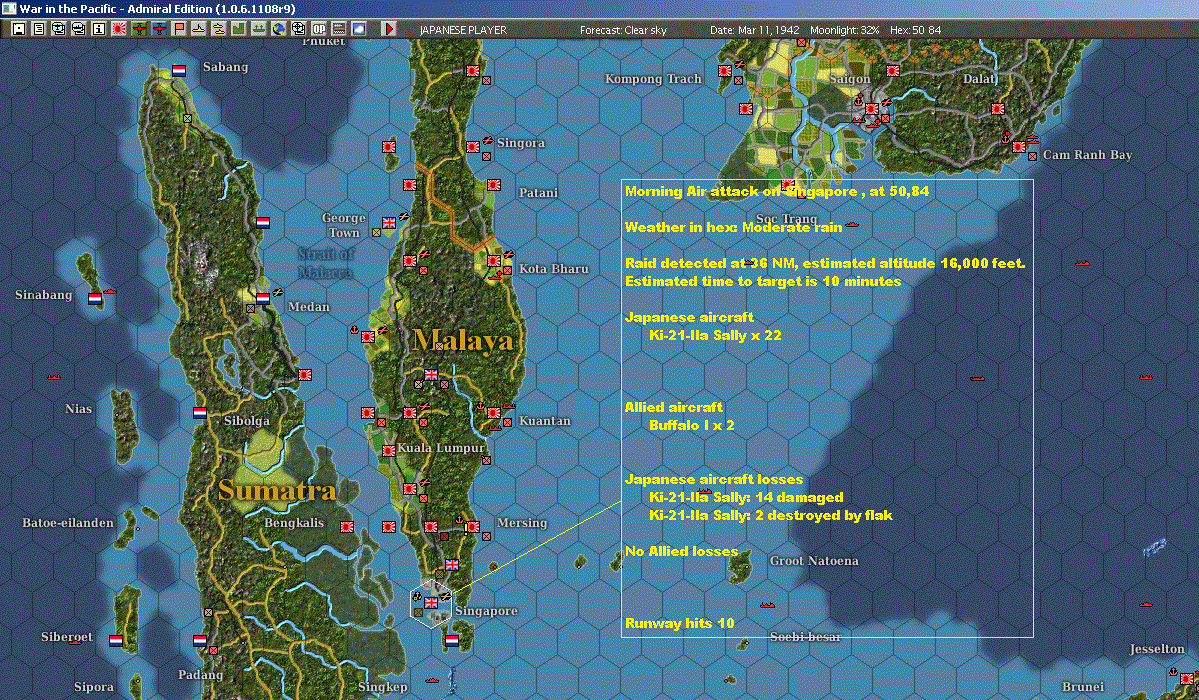Screen dimensions: 1199x700
Task: Click the 'Runway hits 10' report line
Action: 680,623
